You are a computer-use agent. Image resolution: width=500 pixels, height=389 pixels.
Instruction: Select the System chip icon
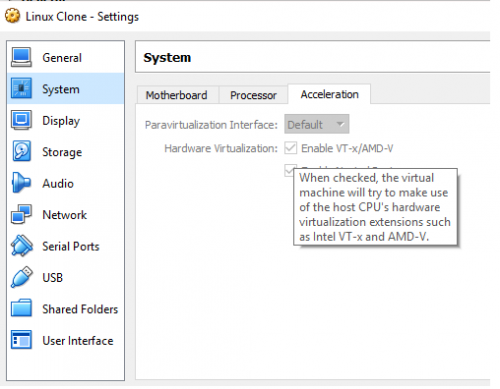pos(21,89)
